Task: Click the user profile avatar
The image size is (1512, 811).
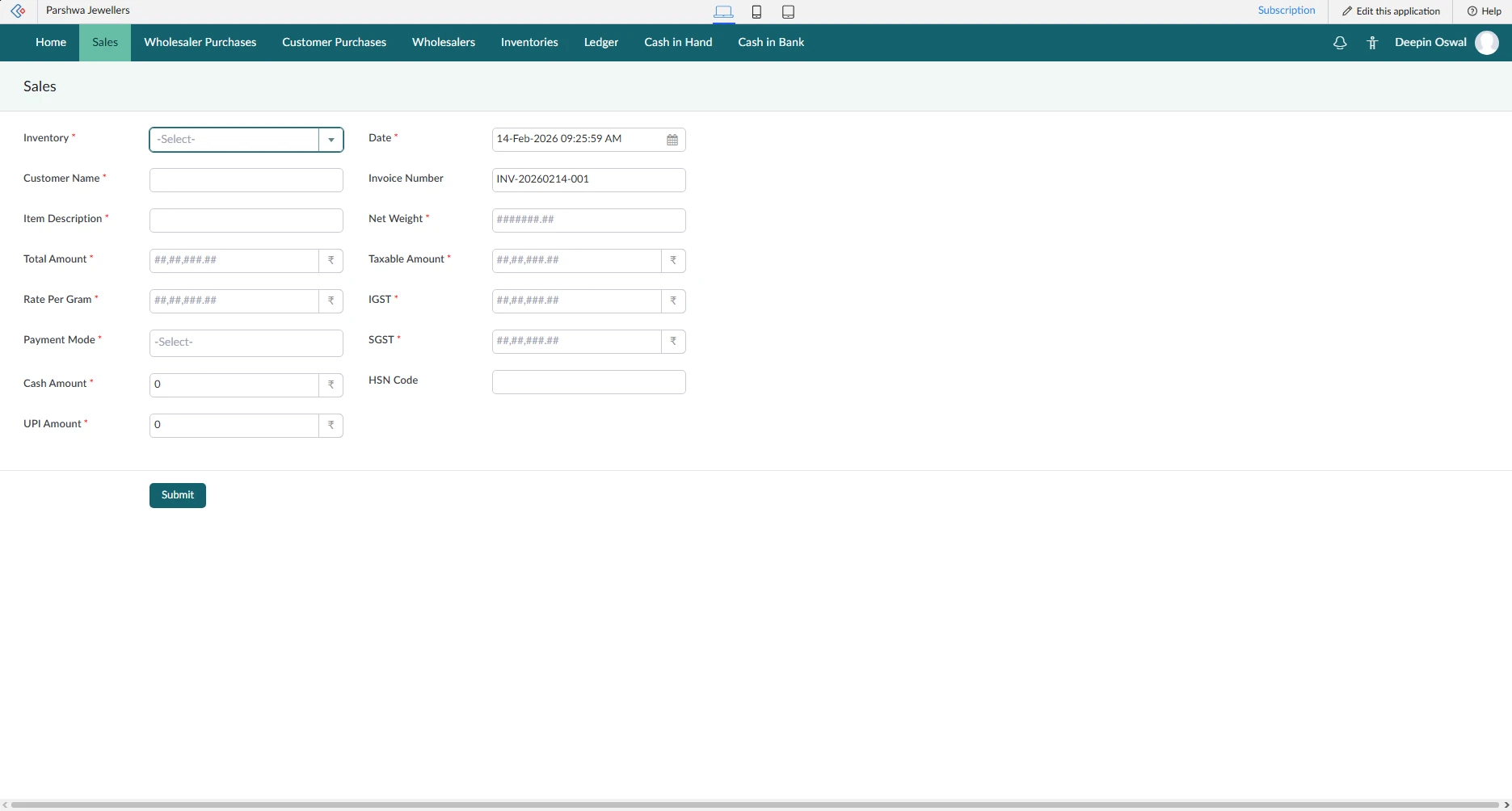Action: [x=1487, y=43]
